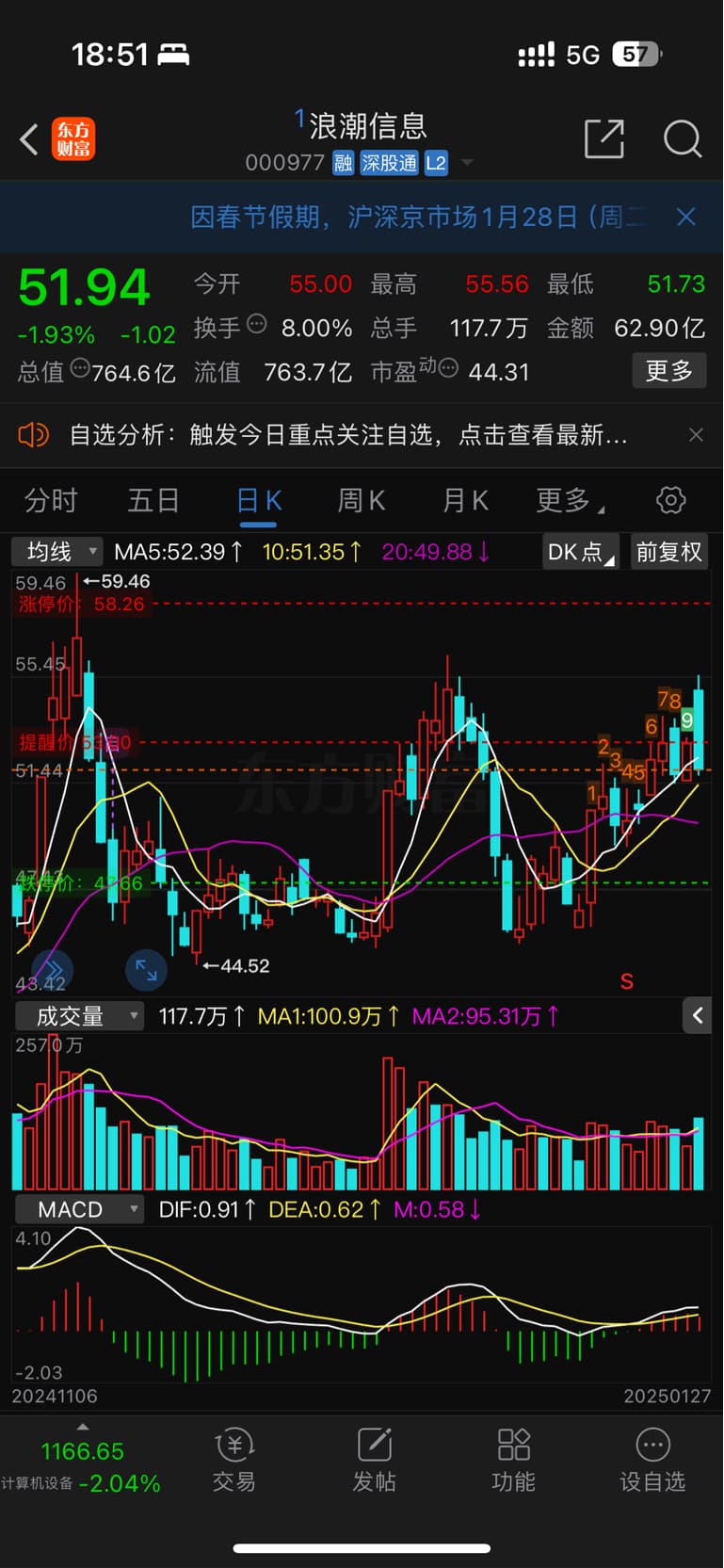Open the search magnifier icon
Image resolution: width=724 pixels, height=1568 pixels.
[x=683, y=139]
